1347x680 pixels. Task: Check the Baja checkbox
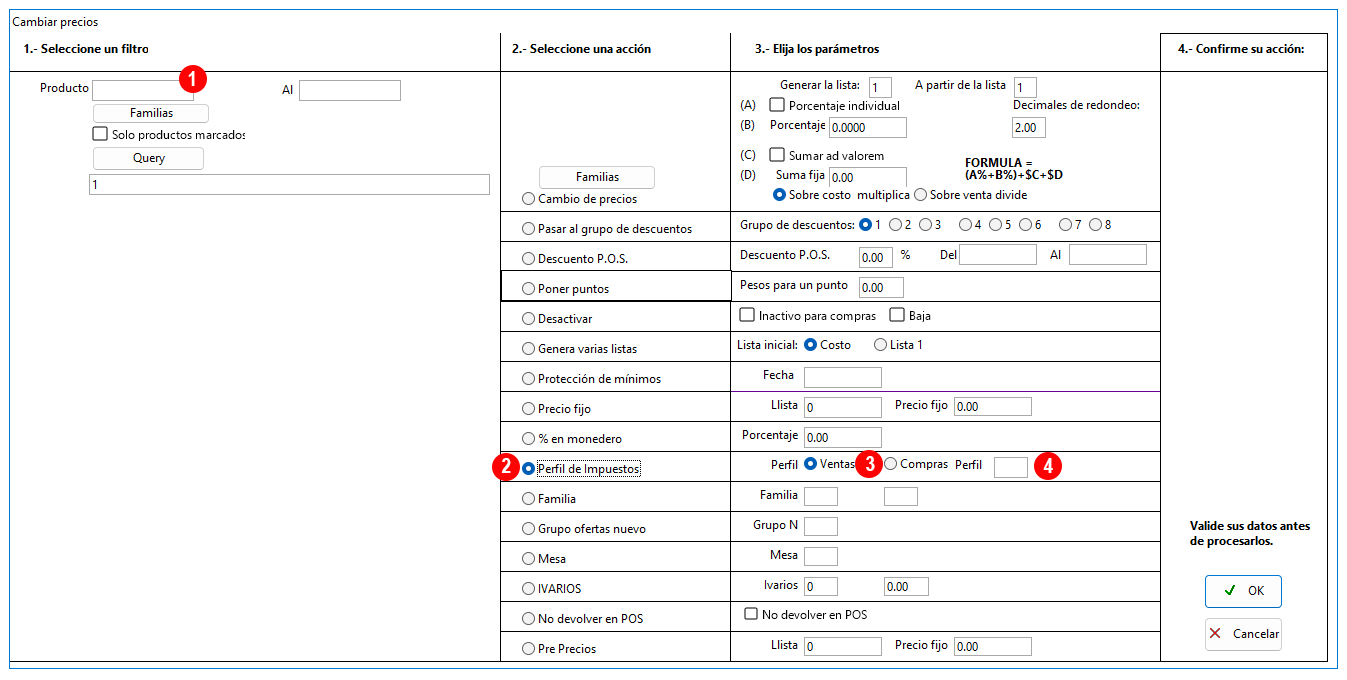[x=897, y=315]
